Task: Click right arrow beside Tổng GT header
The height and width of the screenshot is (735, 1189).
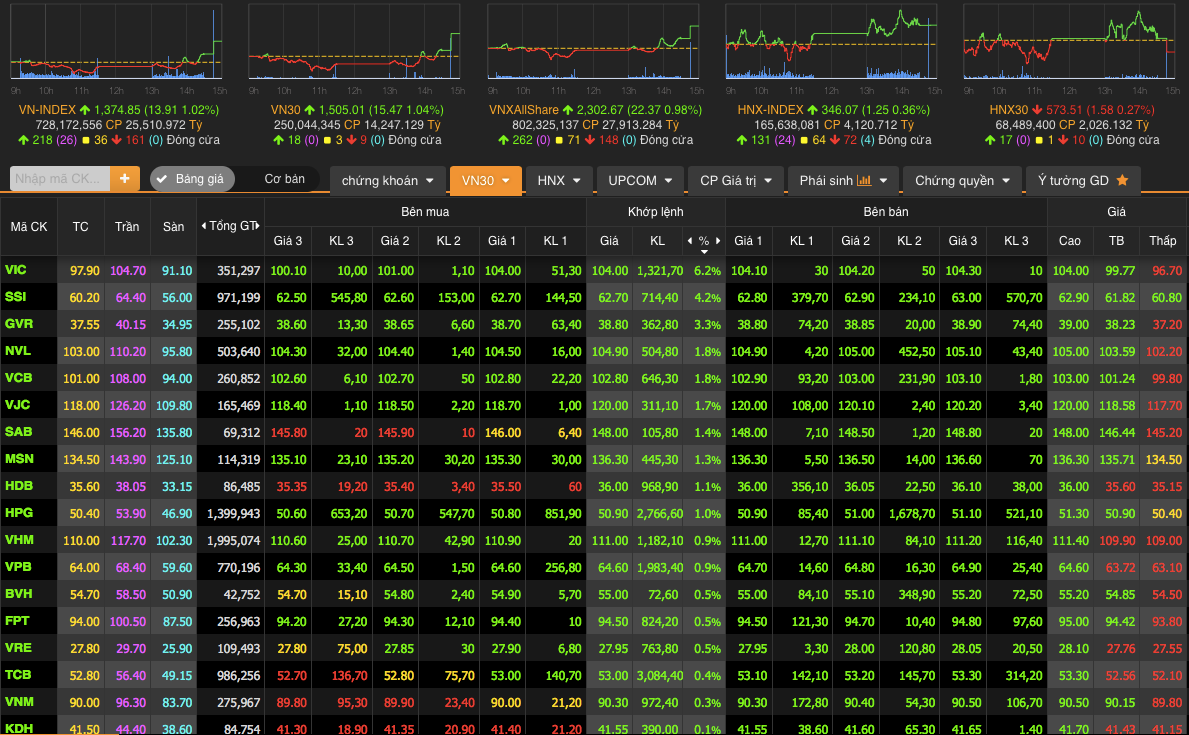Action: [258, 226]
